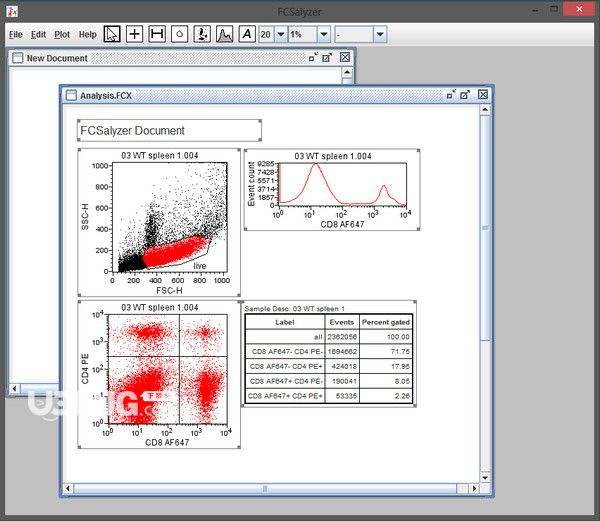Click 'Sample Desc: 03 WT spleen 1' text
Screen dimensions: 600x521
[294, 309]
